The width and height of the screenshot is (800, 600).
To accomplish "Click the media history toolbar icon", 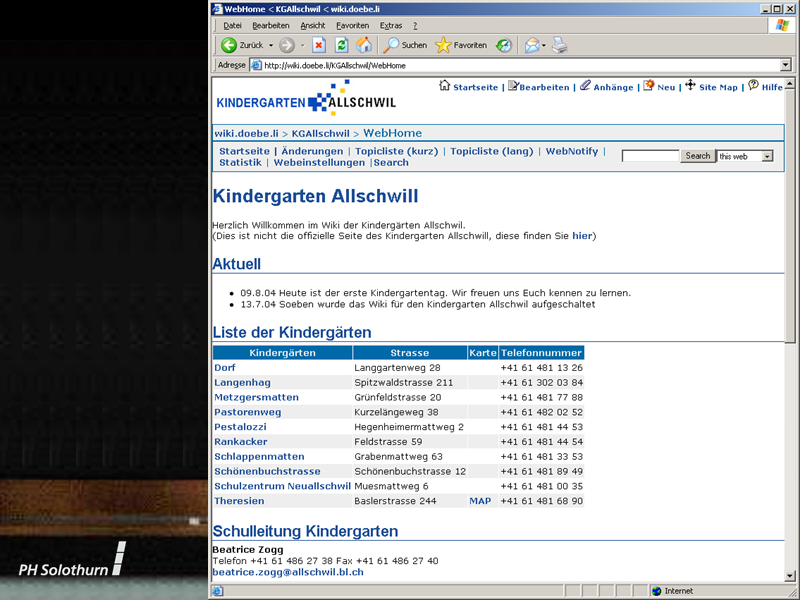I will click(504, 45).
